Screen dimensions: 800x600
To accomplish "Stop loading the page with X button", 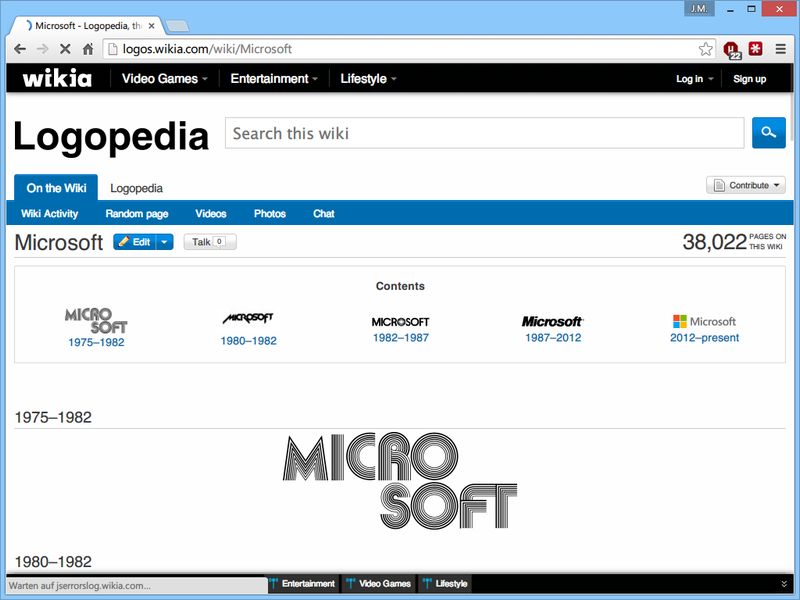I will (65, 49).
